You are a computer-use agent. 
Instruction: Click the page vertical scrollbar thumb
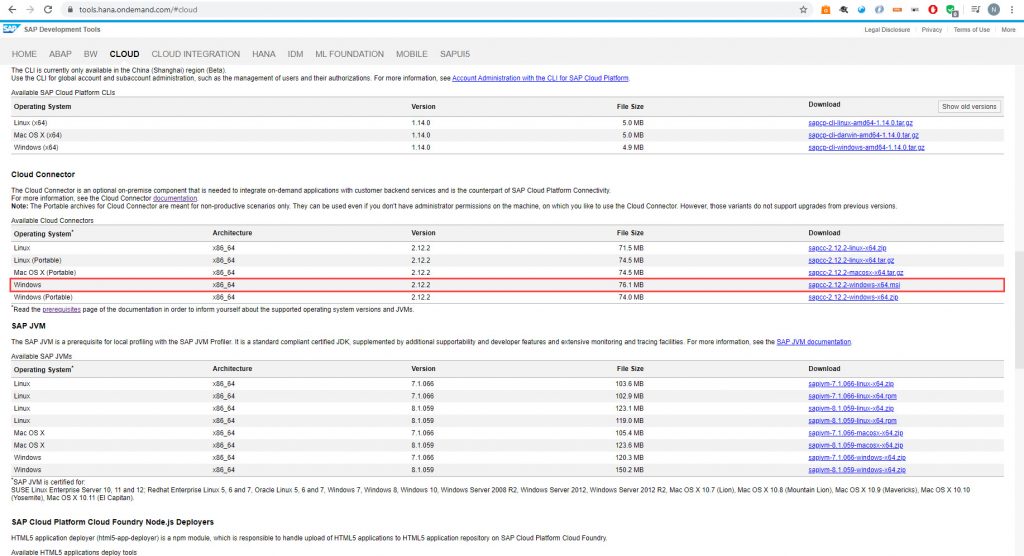coord(1019,310)
